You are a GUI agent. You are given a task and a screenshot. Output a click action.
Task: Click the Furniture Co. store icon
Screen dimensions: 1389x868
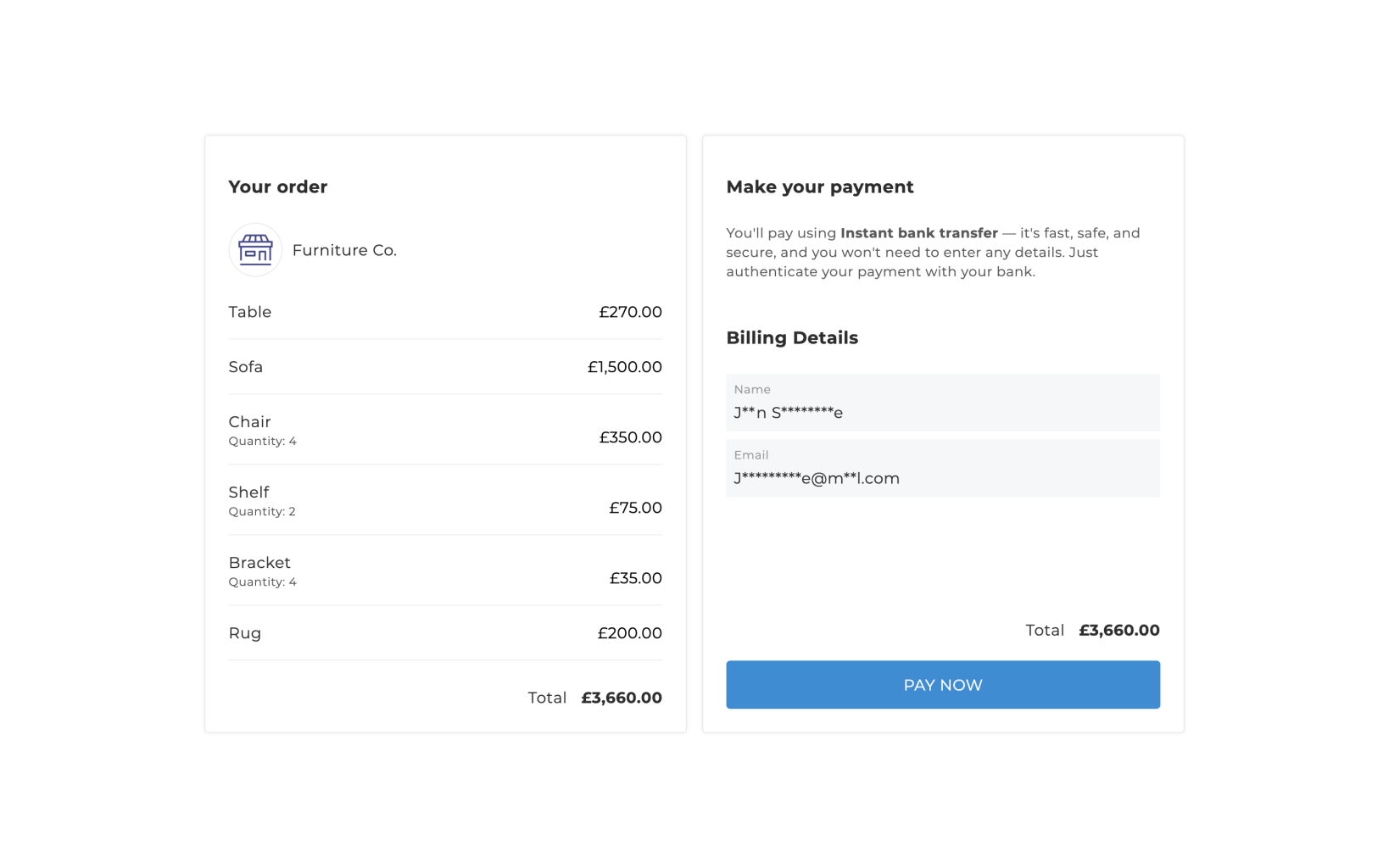255,250
